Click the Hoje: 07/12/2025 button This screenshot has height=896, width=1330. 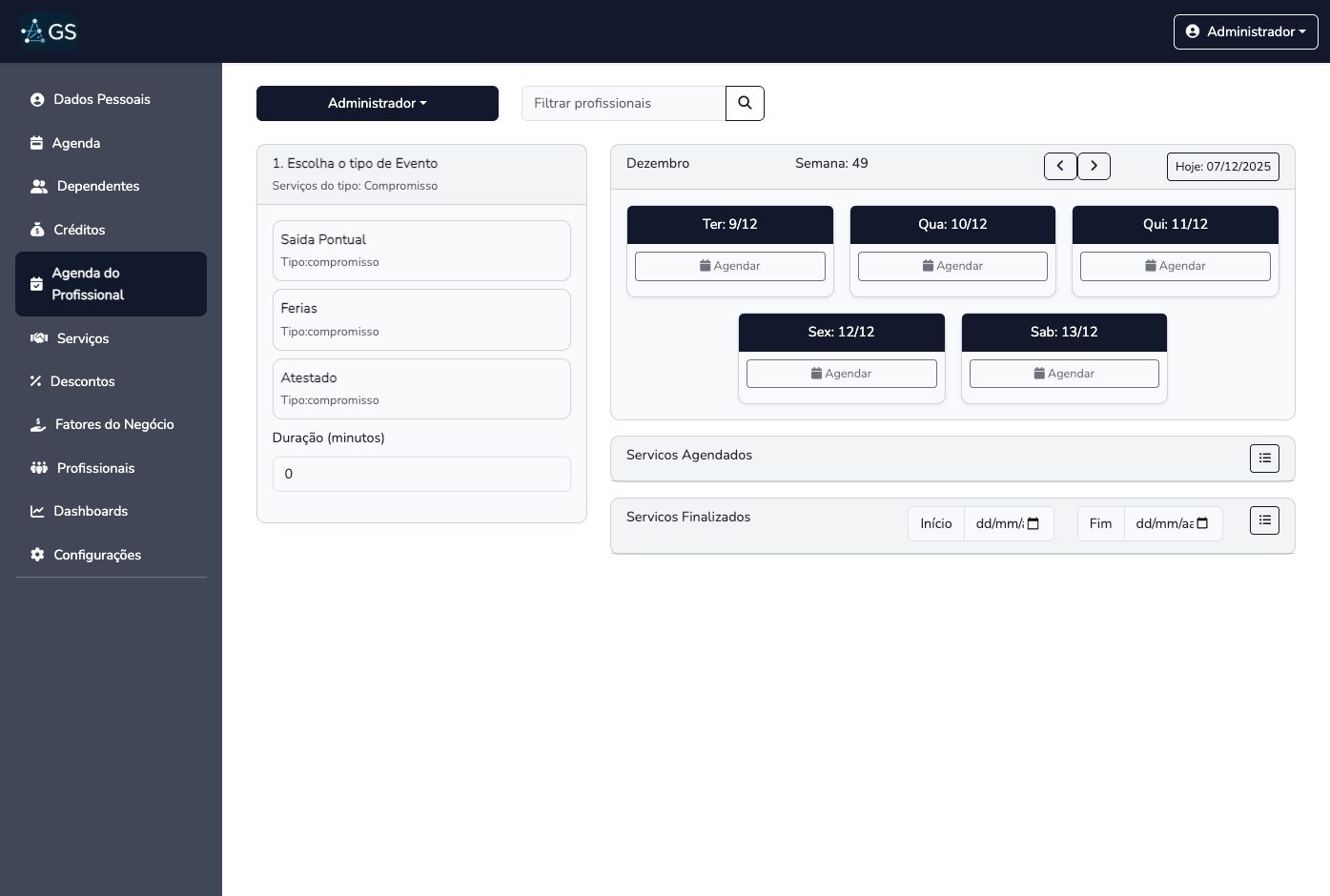pyautogui.click(x=1223, y=166)
